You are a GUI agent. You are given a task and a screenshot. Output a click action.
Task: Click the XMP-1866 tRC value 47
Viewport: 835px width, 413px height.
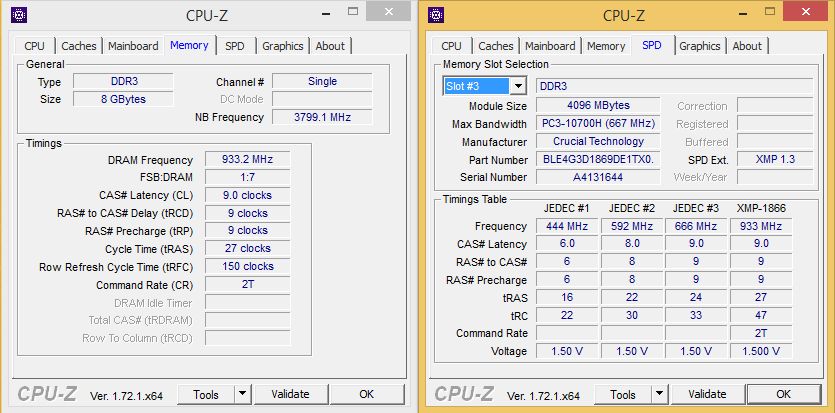click(761, 315)
